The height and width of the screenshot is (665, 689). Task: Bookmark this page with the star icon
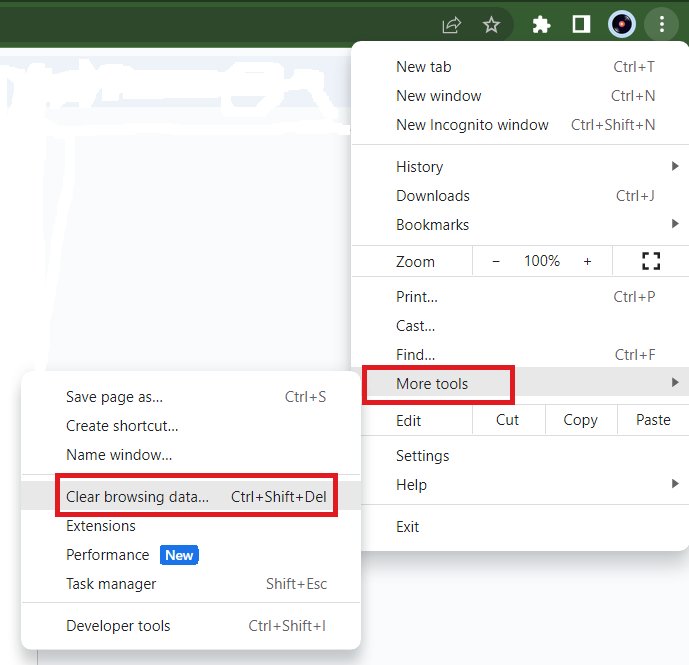[491, 25]
